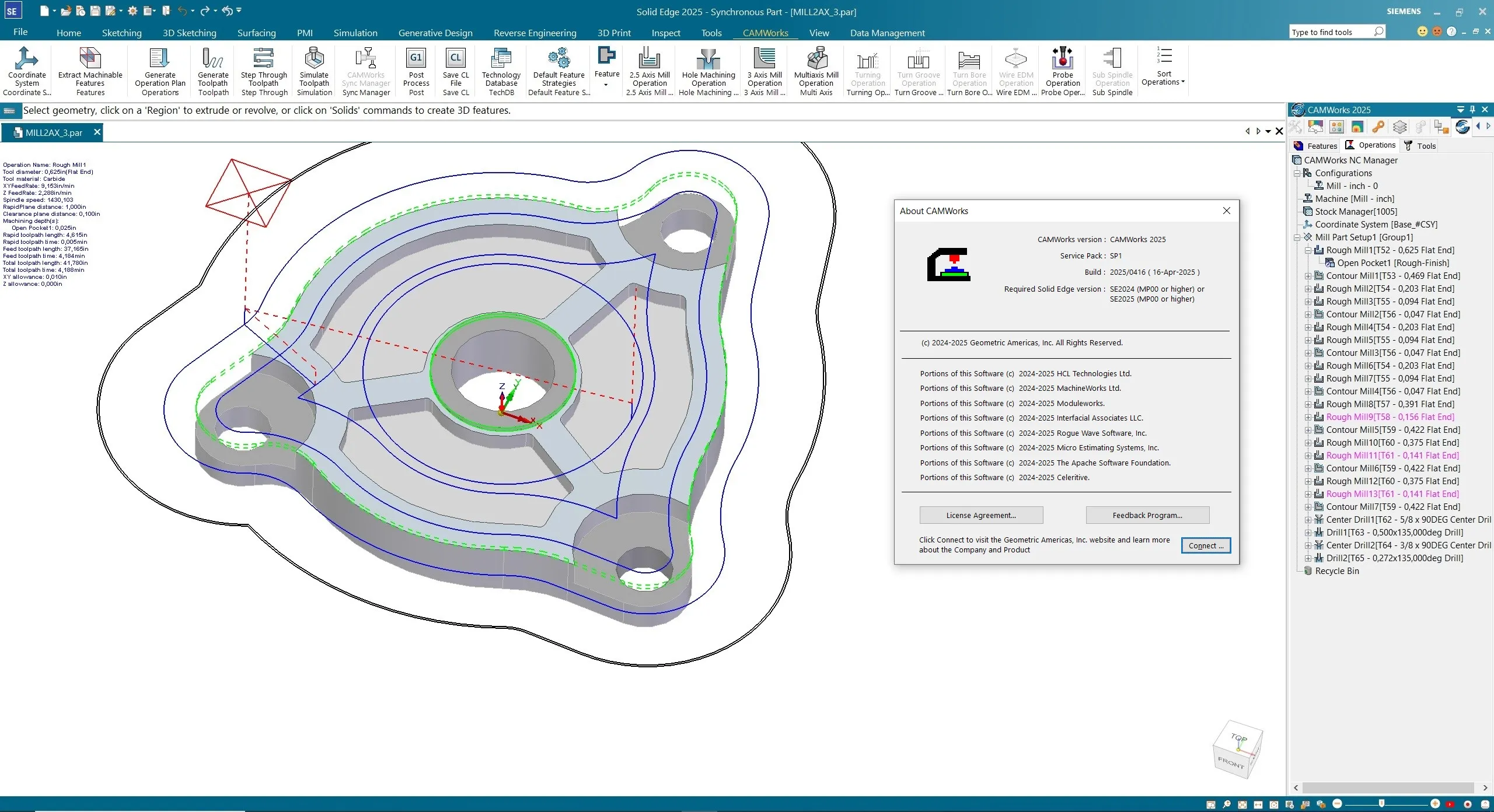Viewport: 1494px width, 812px height.
Task: Click the Connect button in About dialog
Action: [x=1206, y=545]
